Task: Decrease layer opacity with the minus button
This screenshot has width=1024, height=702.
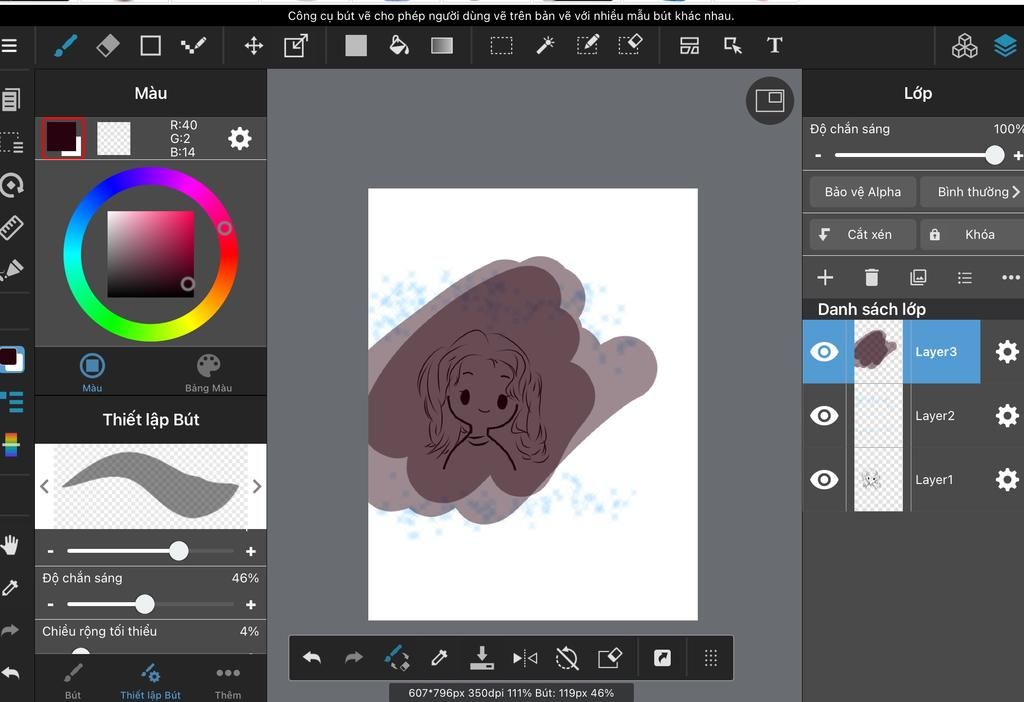Action: 818,155
